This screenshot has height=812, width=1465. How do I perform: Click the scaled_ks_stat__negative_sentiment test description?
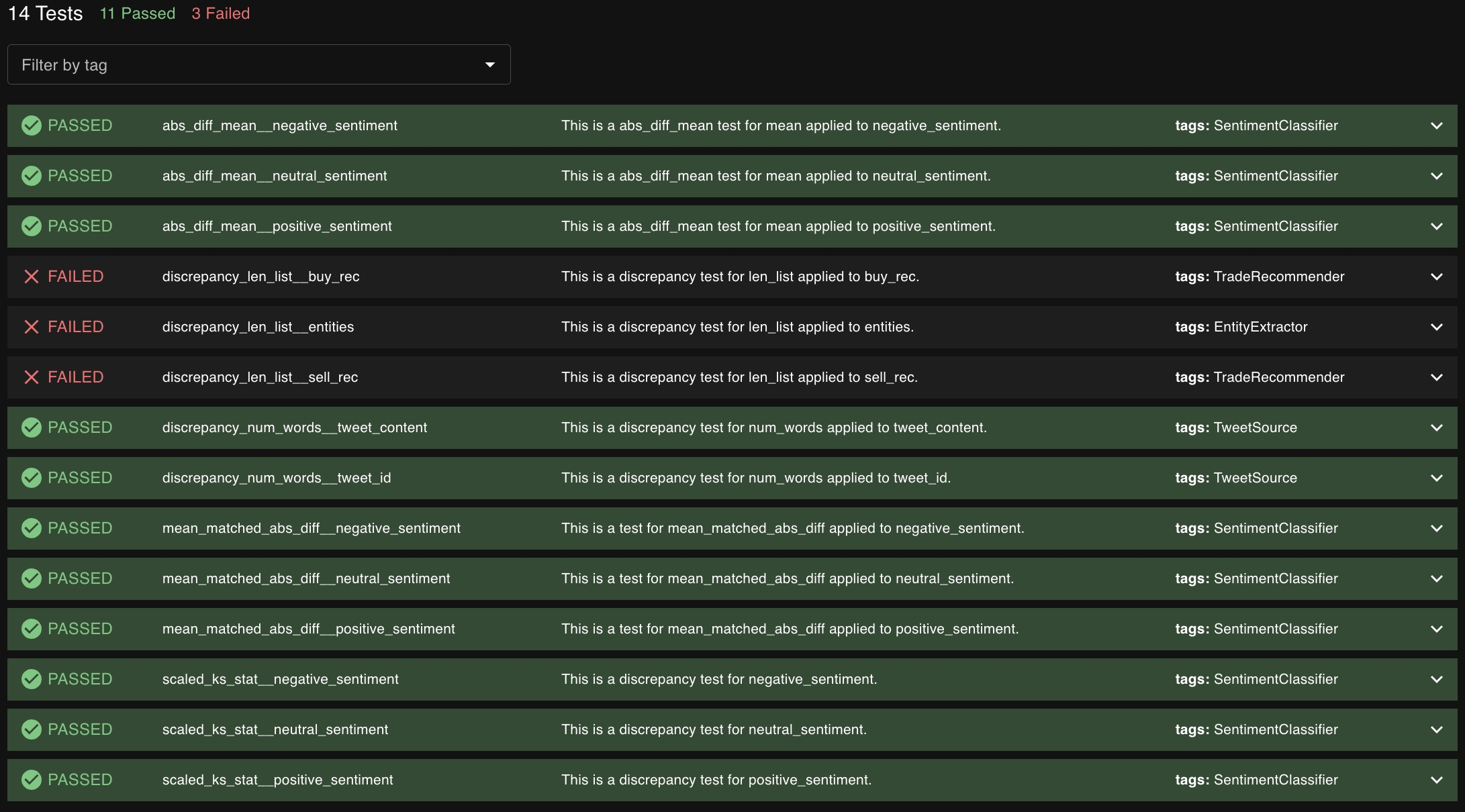tap(719, 679)
